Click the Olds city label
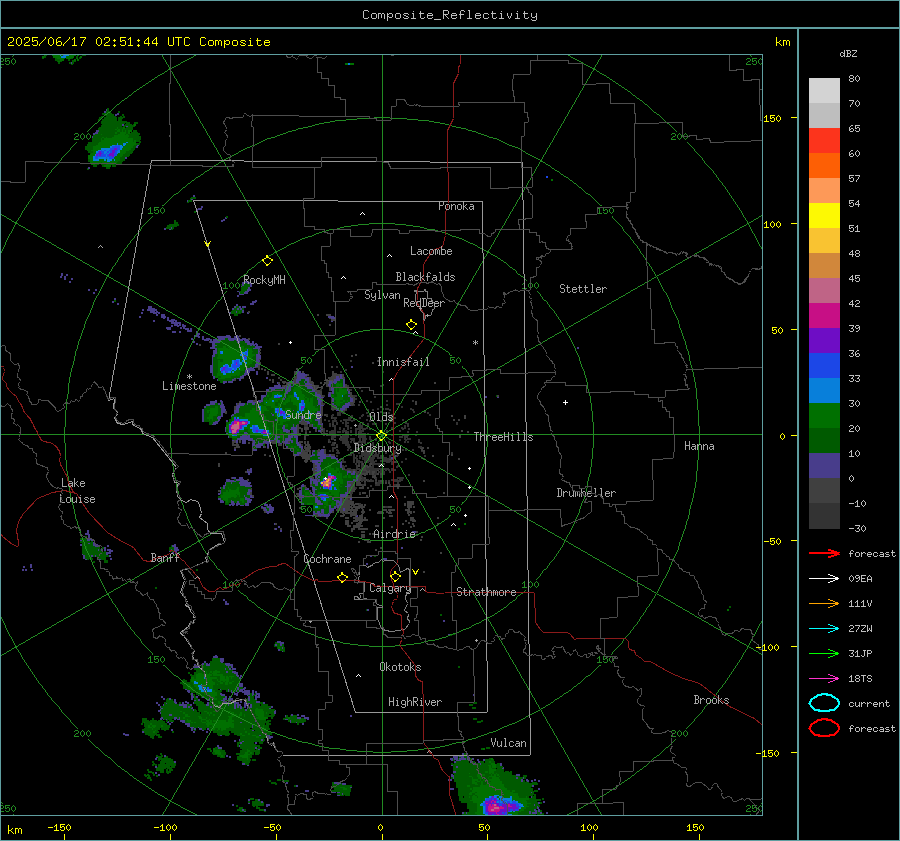Viewport: 900px width, 841px height. coord(381,417)
